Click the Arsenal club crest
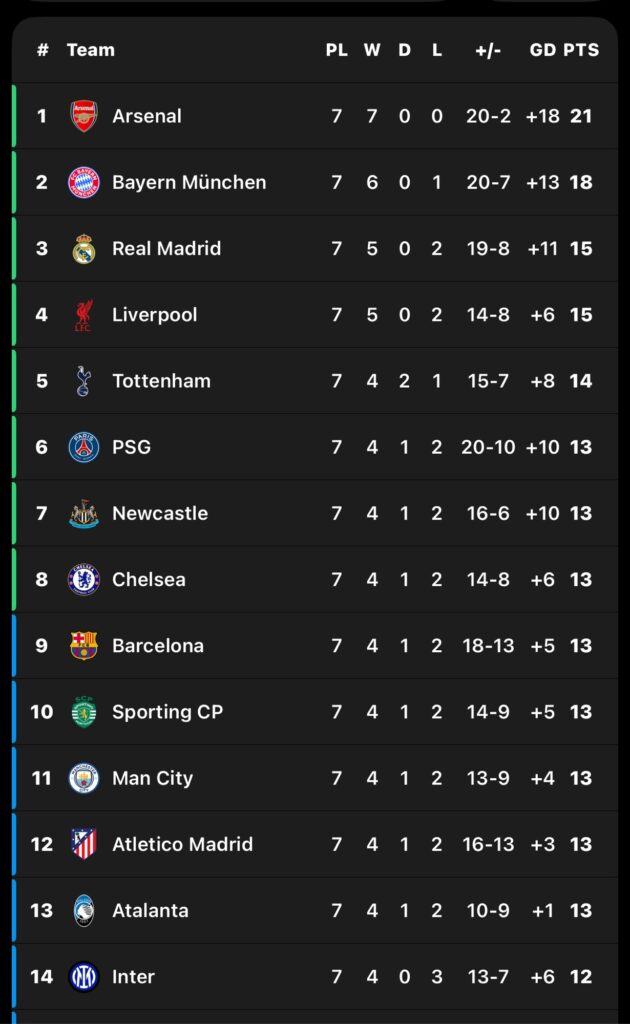This screenshot has width=630, height=1024. coord(84,116)
